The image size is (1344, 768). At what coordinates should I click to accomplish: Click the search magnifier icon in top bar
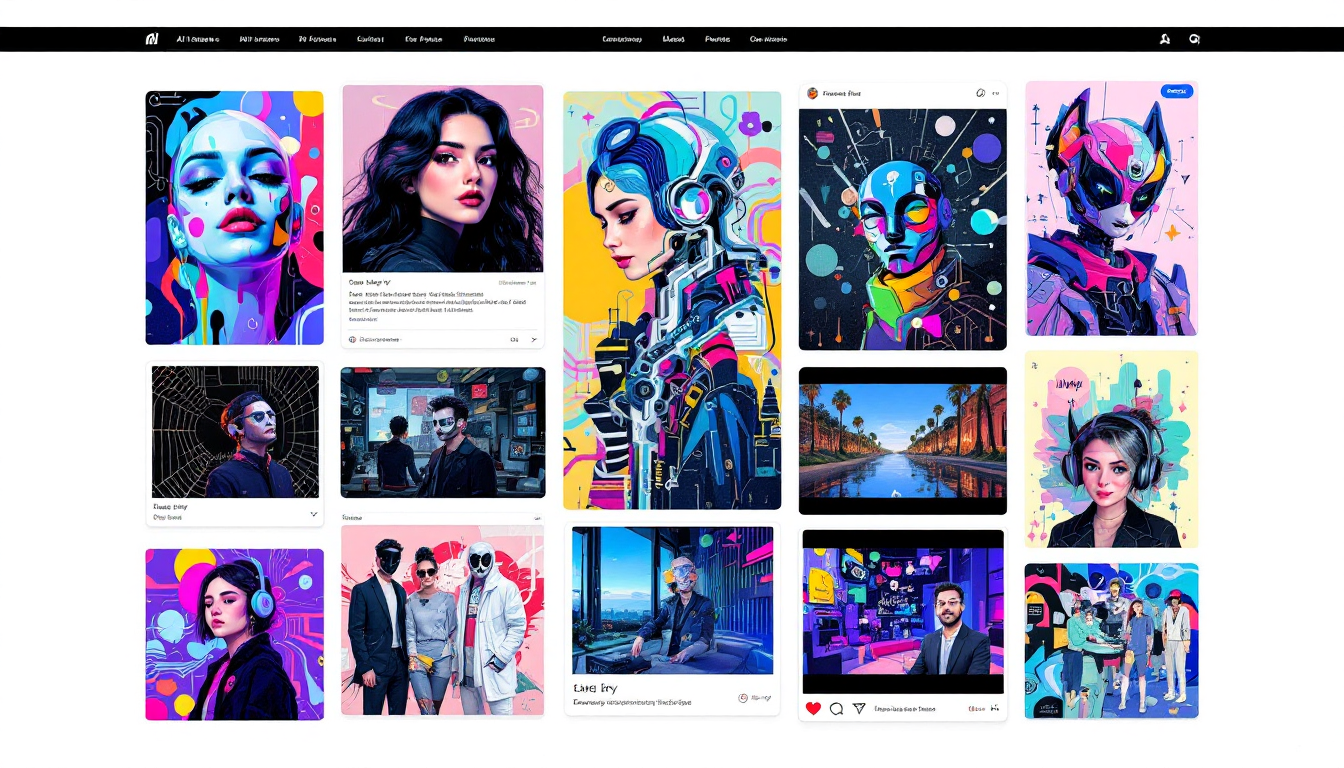tap(1194, 39)
